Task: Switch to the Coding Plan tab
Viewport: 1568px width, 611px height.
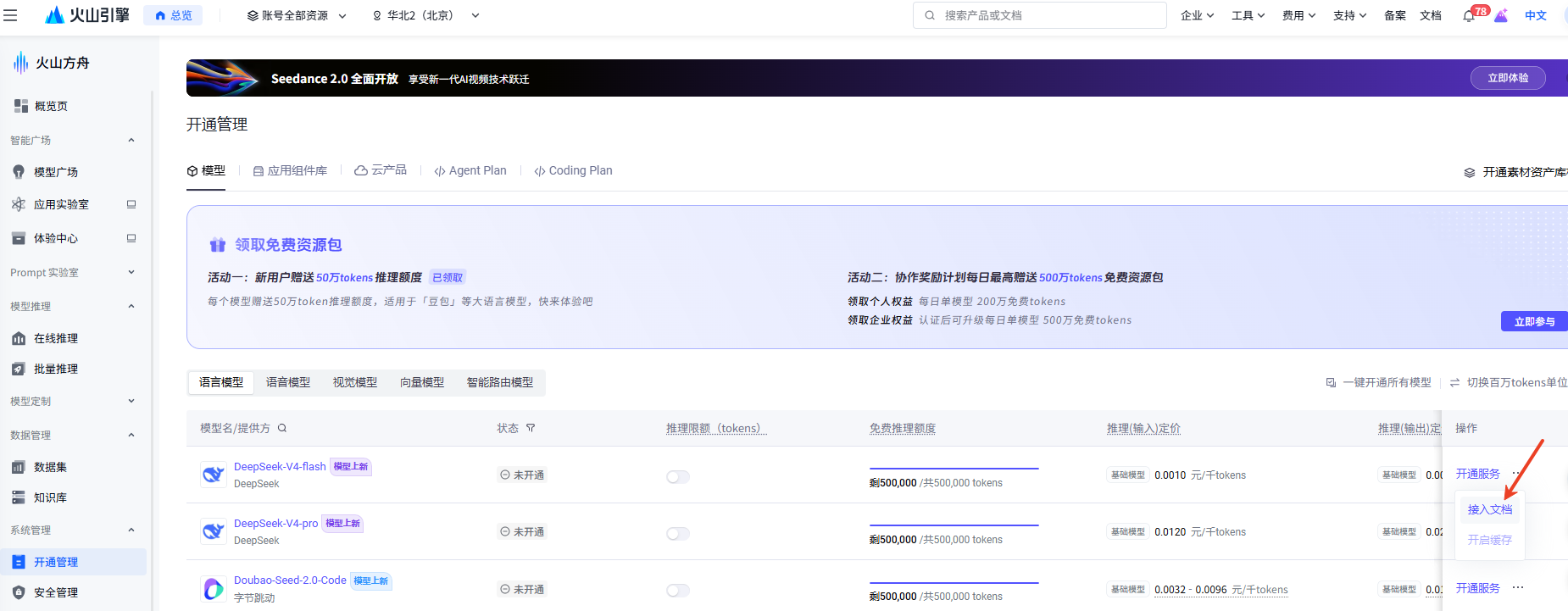Action: click(573, 170)
